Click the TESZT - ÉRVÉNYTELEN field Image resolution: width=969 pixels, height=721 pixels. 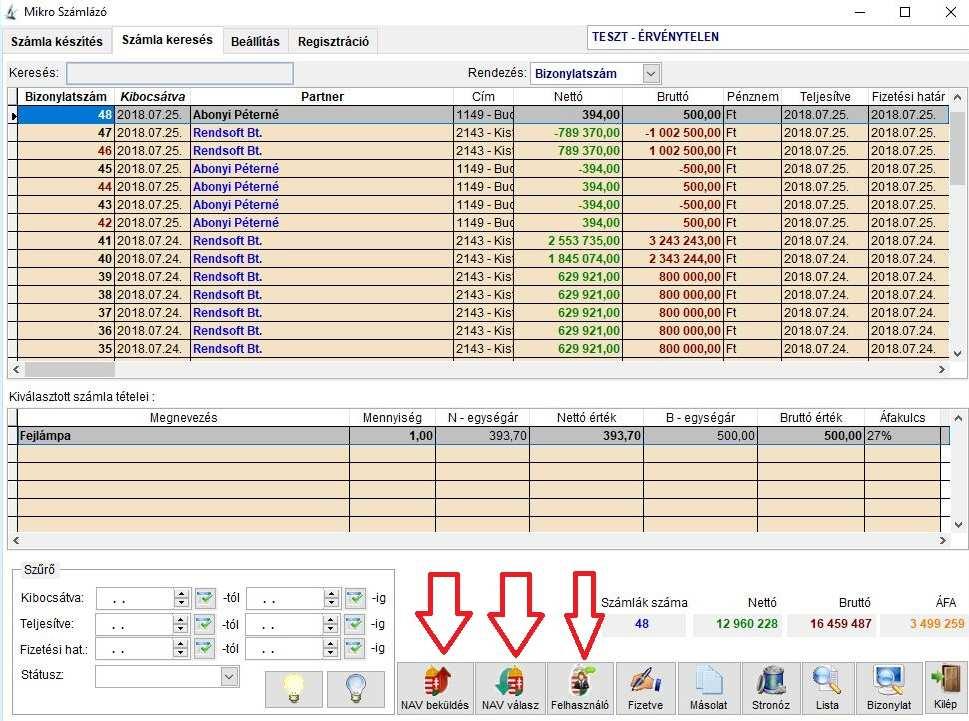777,37
